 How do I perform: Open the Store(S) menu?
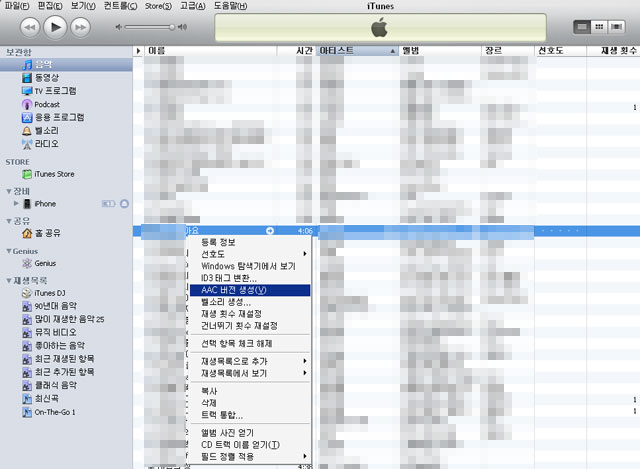pos(158,6)
